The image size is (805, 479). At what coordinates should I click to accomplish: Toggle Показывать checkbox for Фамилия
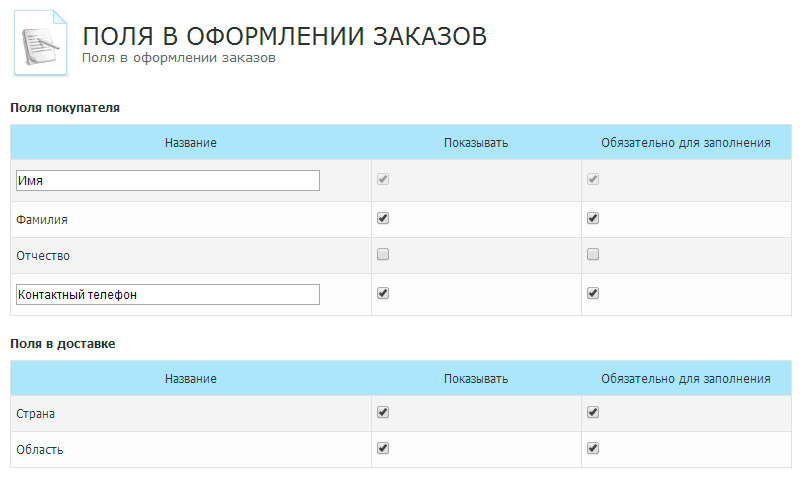click(383, 218)
